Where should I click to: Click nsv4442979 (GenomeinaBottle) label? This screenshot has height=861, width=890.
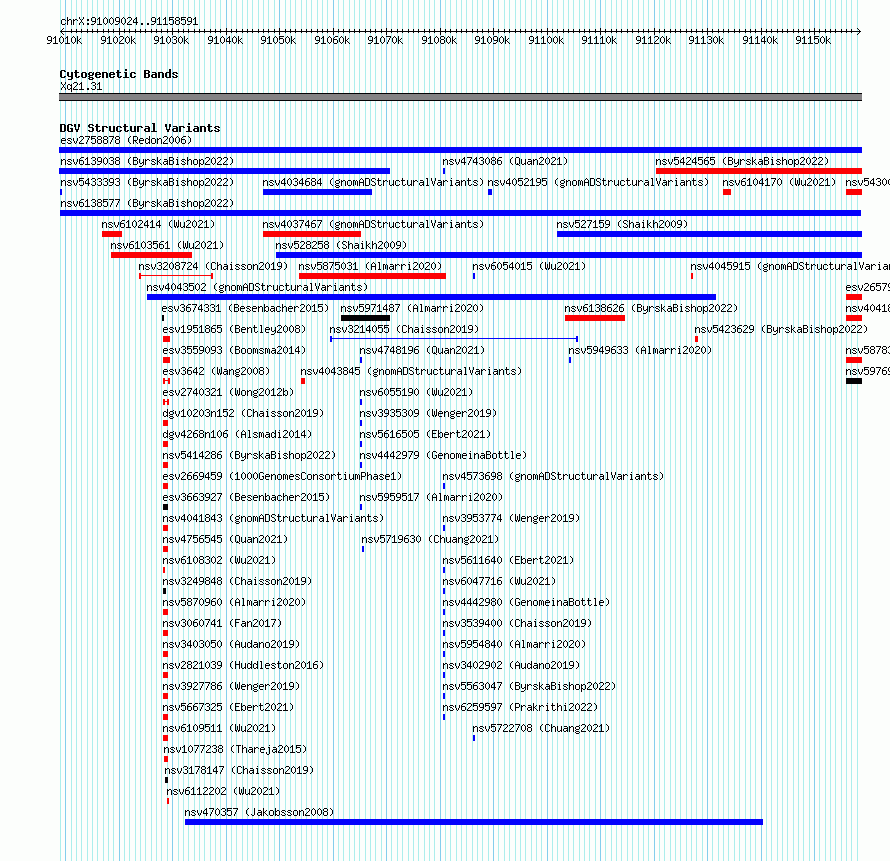click(443, 455)
